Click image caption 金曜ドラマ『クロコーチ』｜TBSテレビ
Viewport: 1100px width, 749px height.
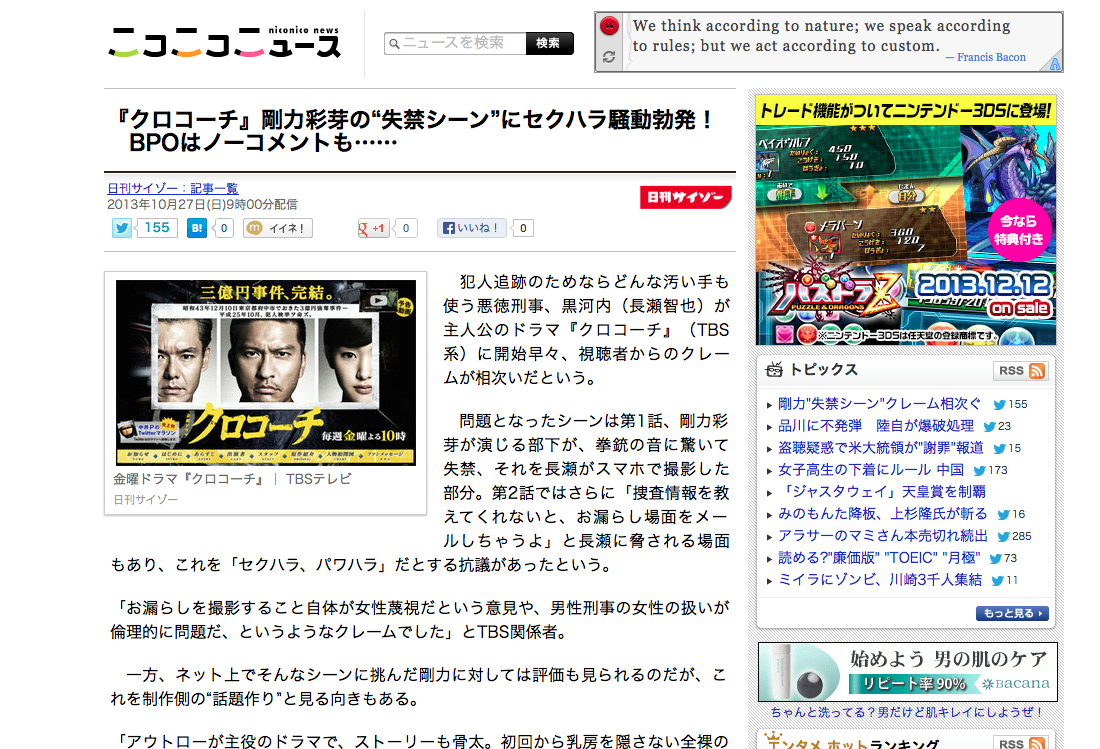tap(232, 479)
